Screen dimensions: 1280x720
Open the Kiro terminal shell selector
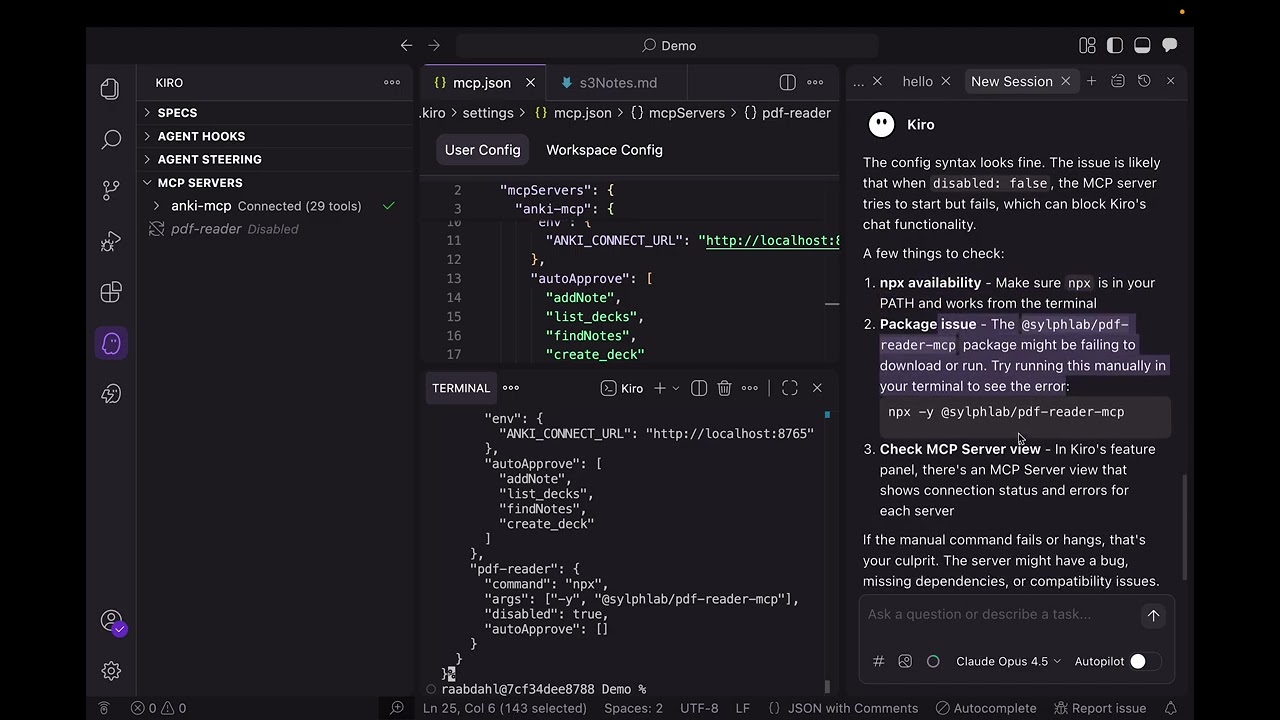pos(622,388)
